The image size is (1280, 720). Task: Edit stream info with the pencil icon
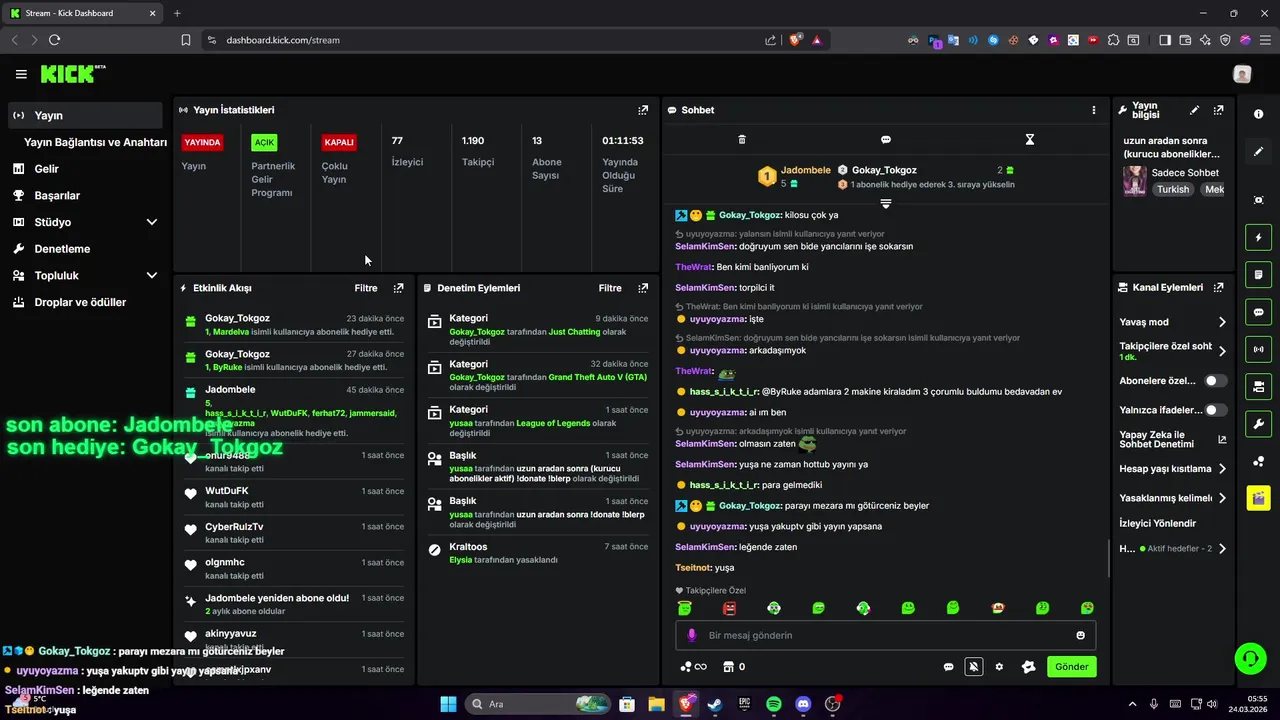[1194, 110]
